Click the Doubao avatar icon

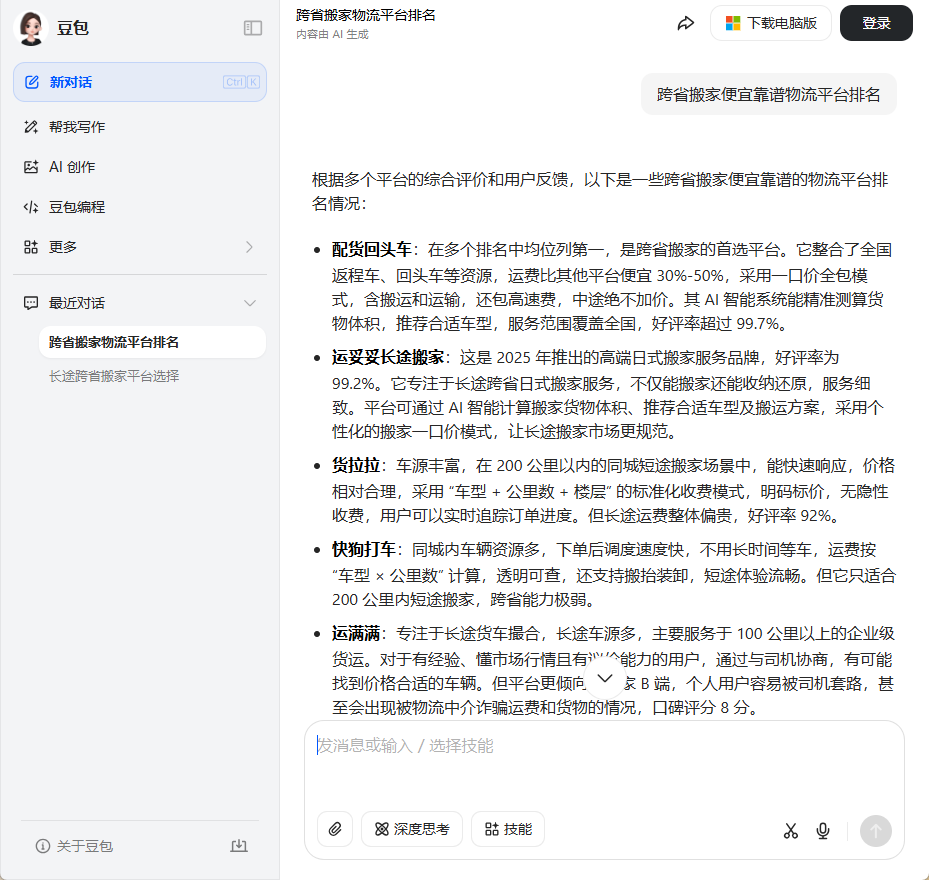click(x=31, y=28)
